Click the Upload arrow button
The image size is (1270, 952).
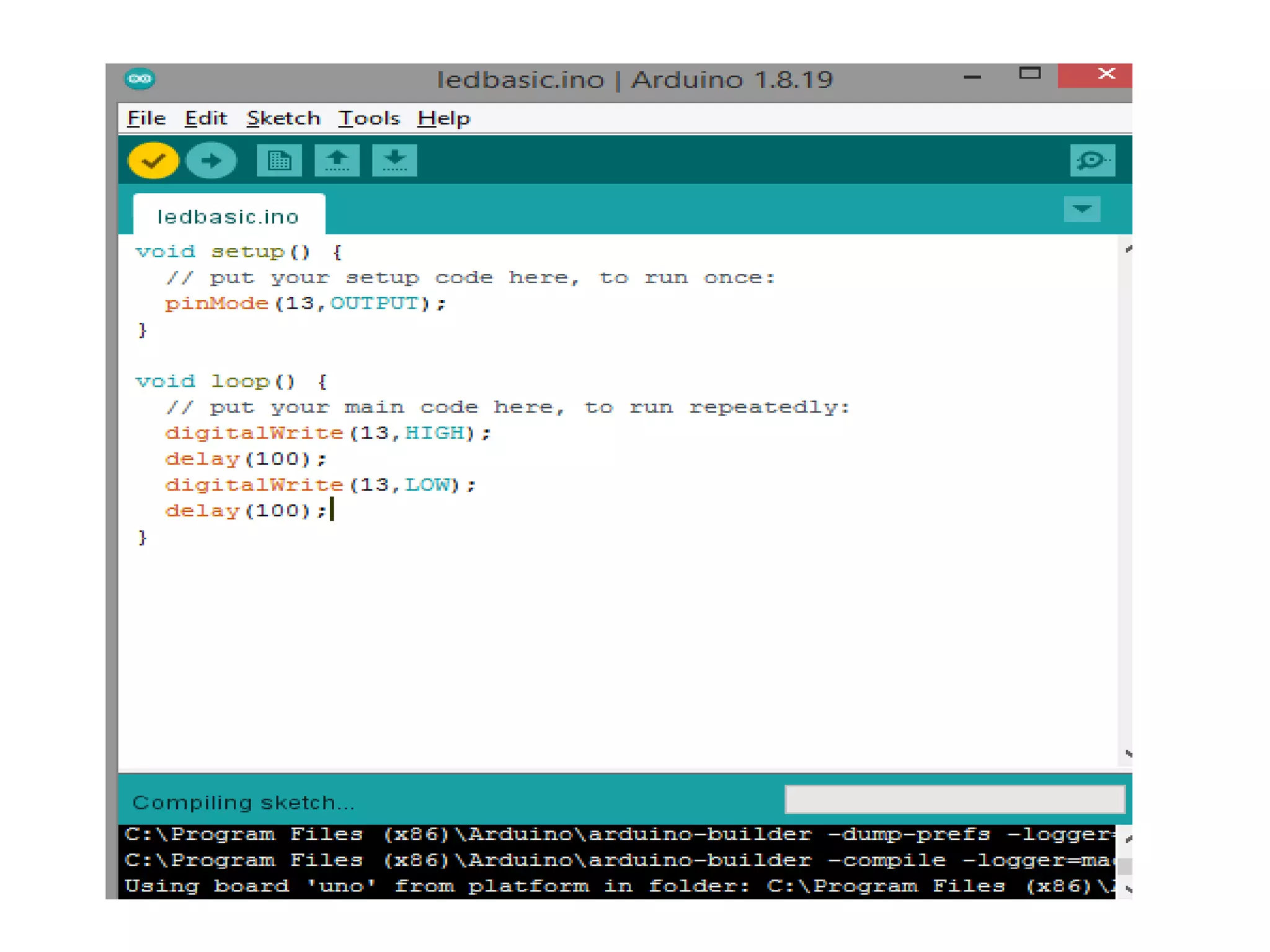[x=211, y=161]
